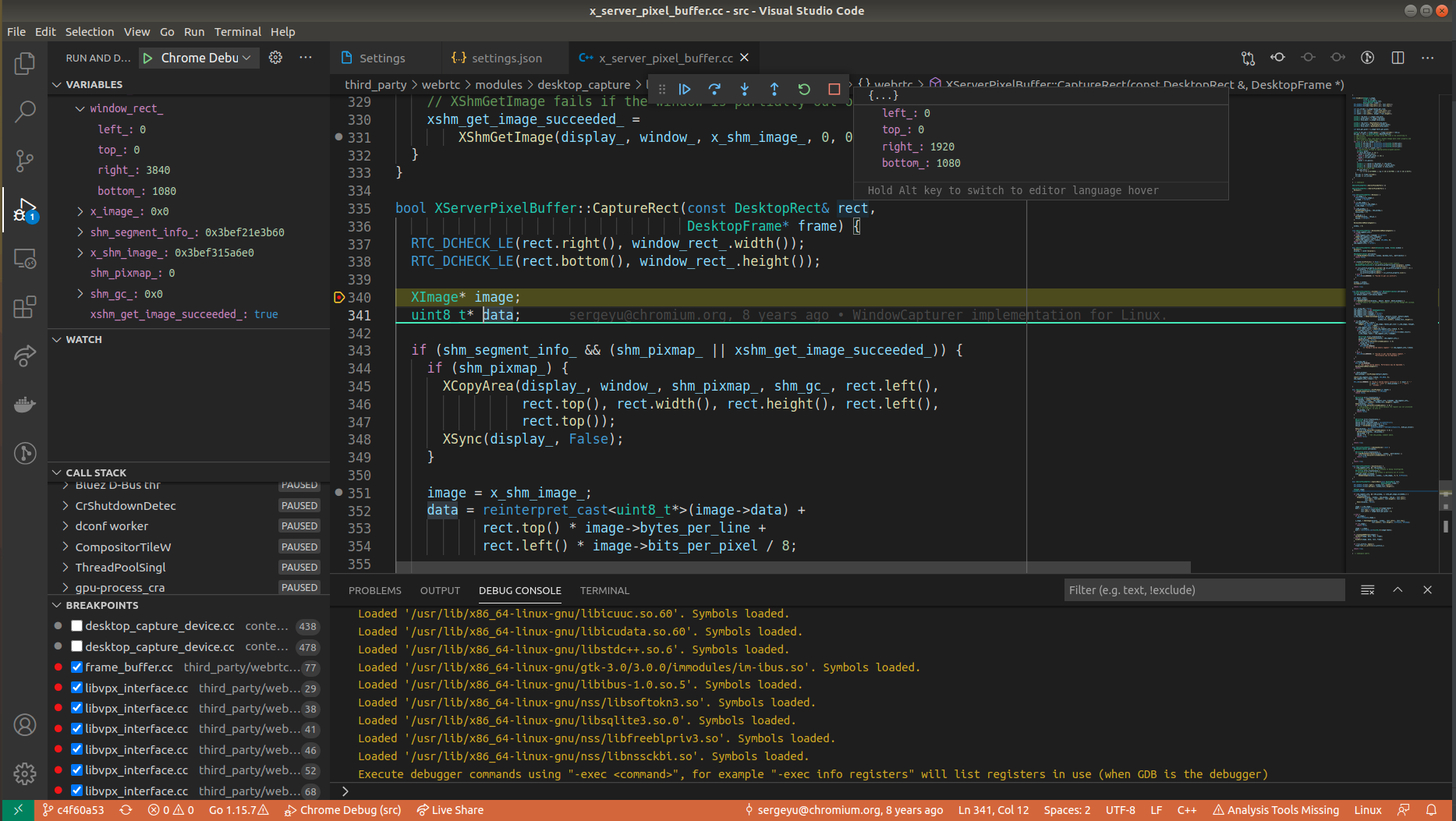Switch to the TERMINAL panel tab

tap(604, 590)
